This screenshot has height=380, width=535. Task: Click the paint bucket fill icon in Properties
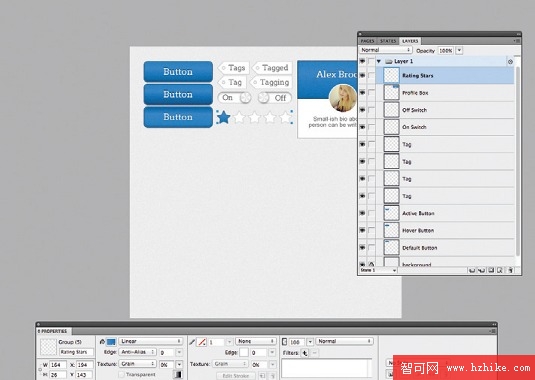click(102, 341)
